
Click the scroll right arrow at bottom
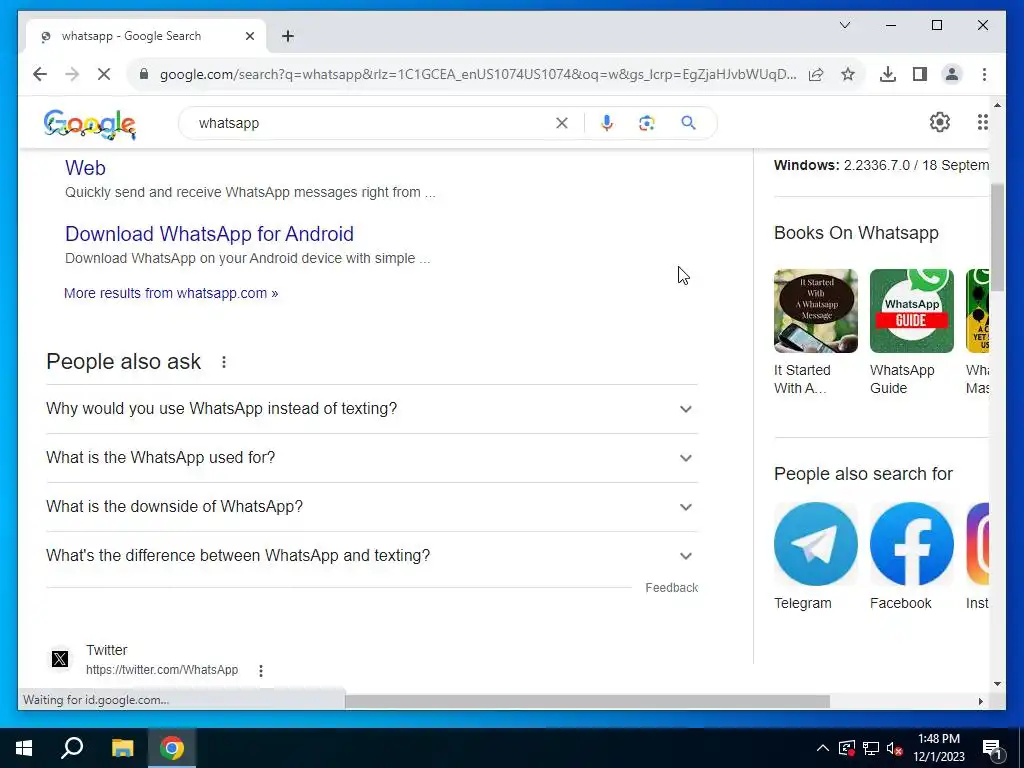pos(980,701)
